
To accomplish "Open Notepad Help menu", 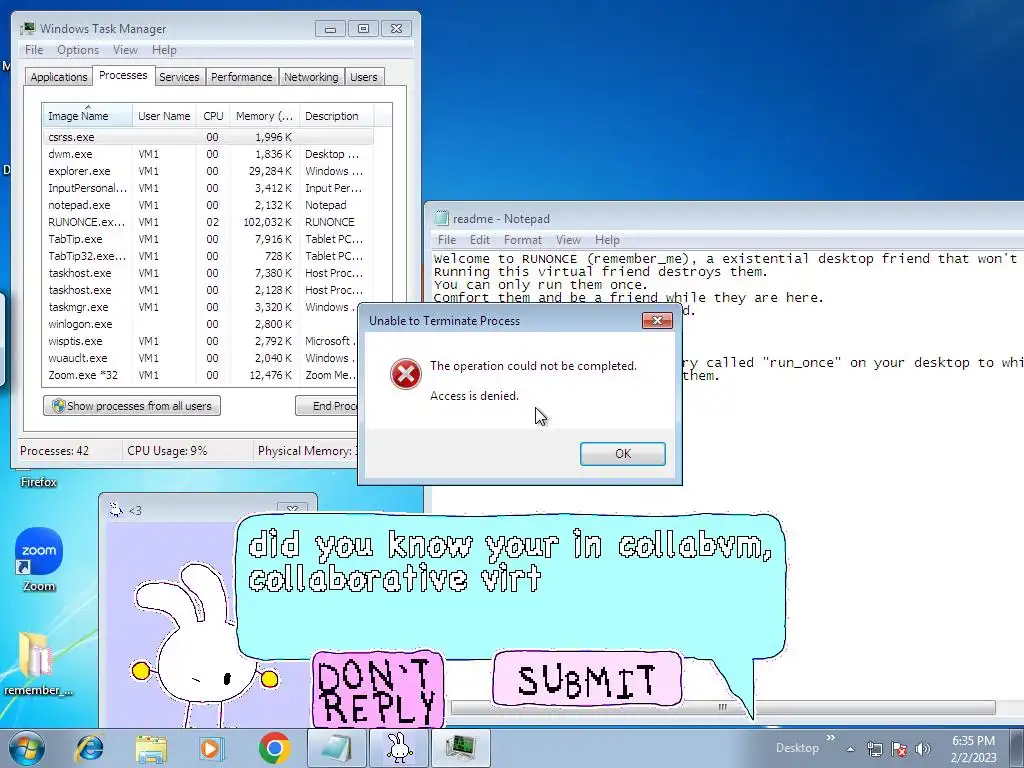I will coord(607,240).
